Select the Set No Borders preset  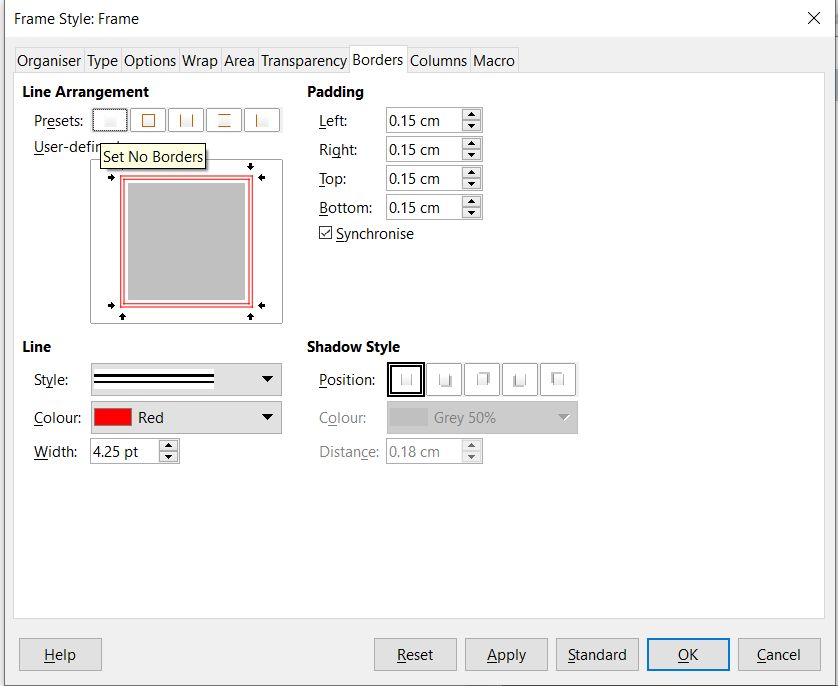[x=110, y=120]
